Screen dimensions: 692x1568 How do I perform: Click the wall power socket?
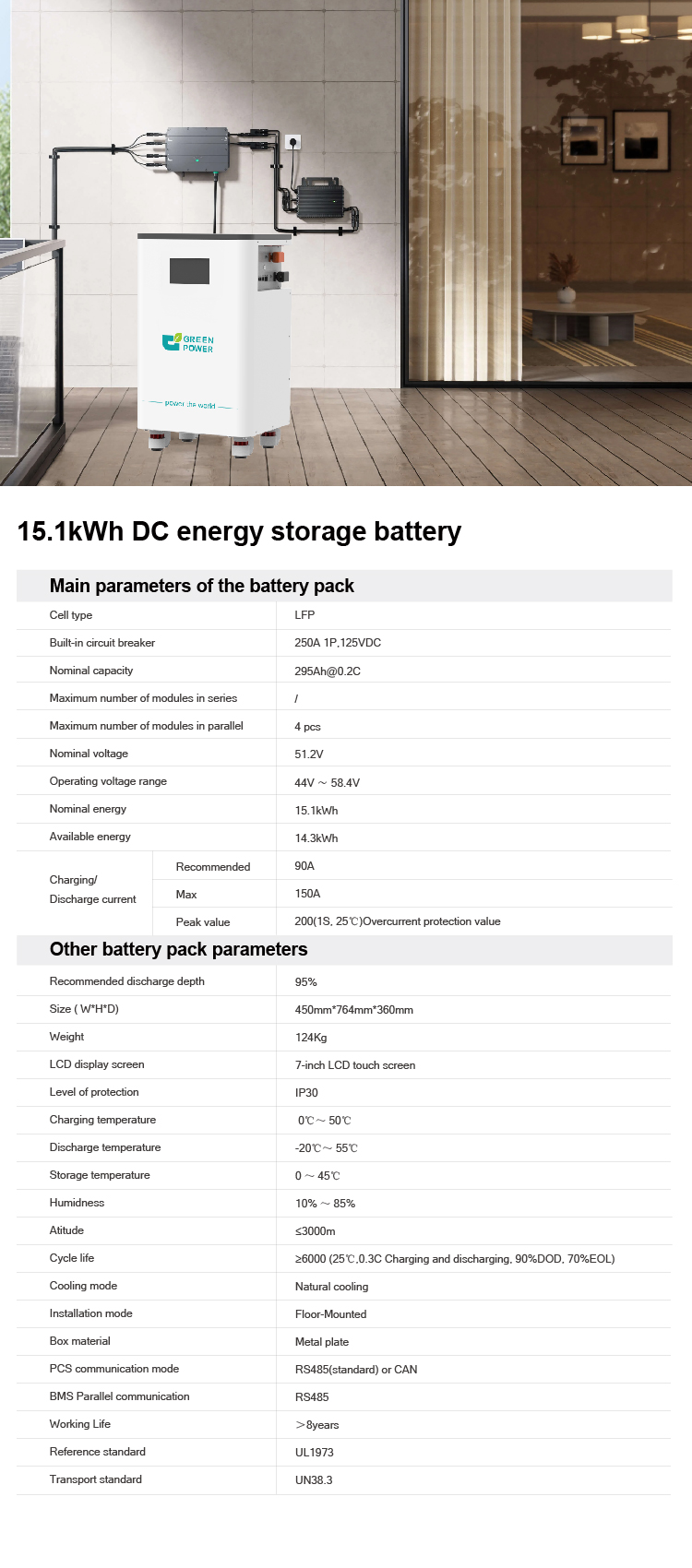(293, 142)
